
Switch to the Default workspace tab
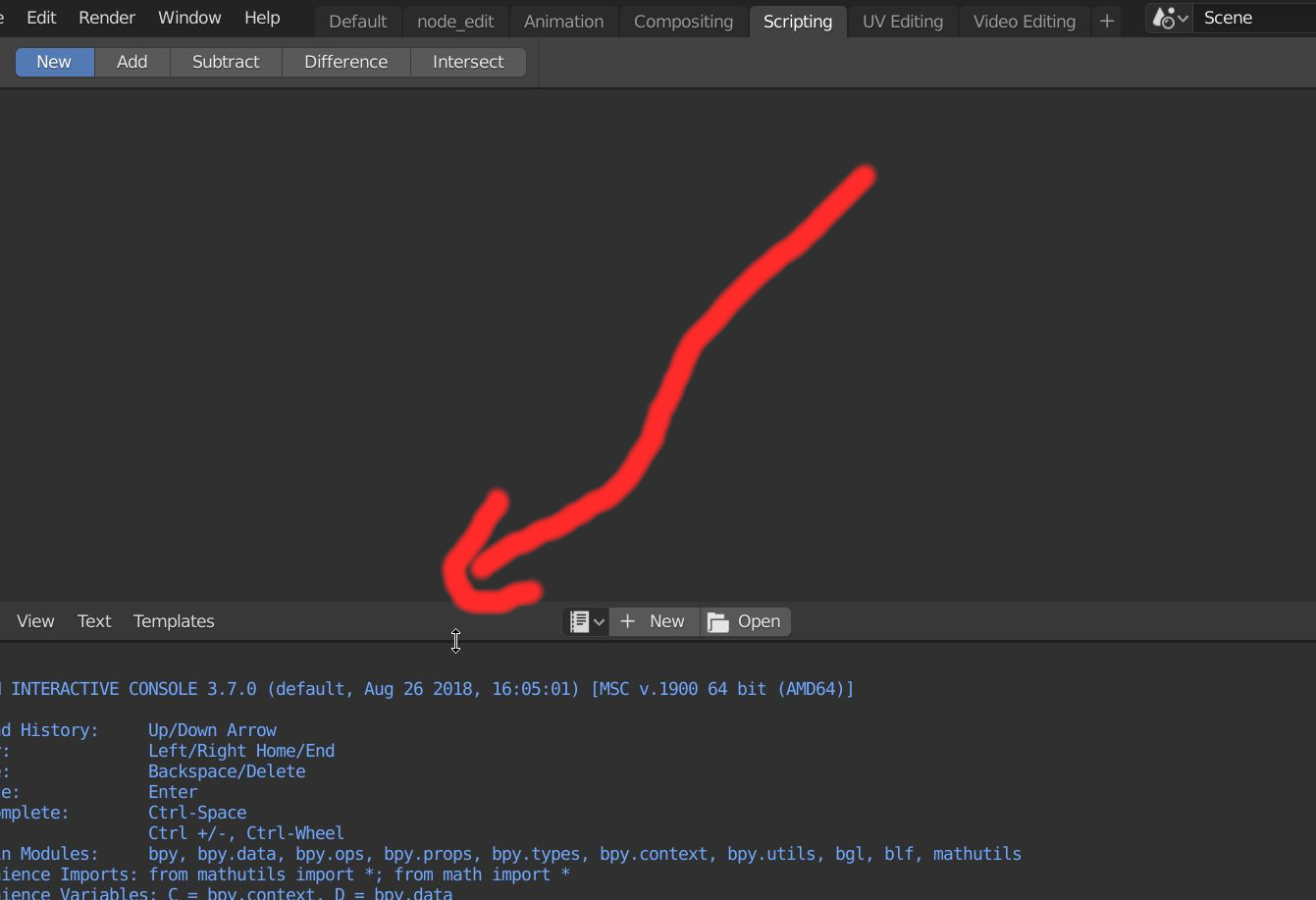358,22
